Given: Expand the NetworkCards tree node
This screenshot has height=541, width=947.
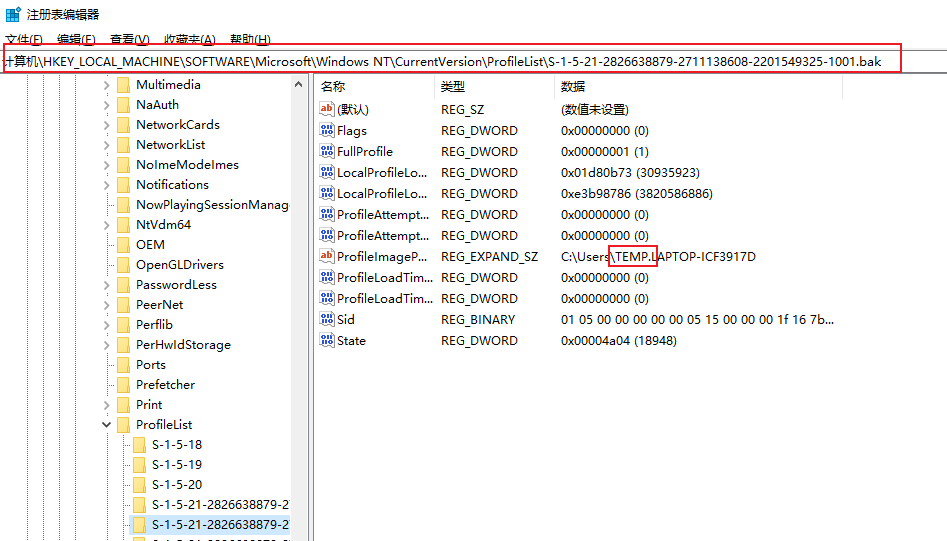Looking at the screenshot, I should point(106,125).
